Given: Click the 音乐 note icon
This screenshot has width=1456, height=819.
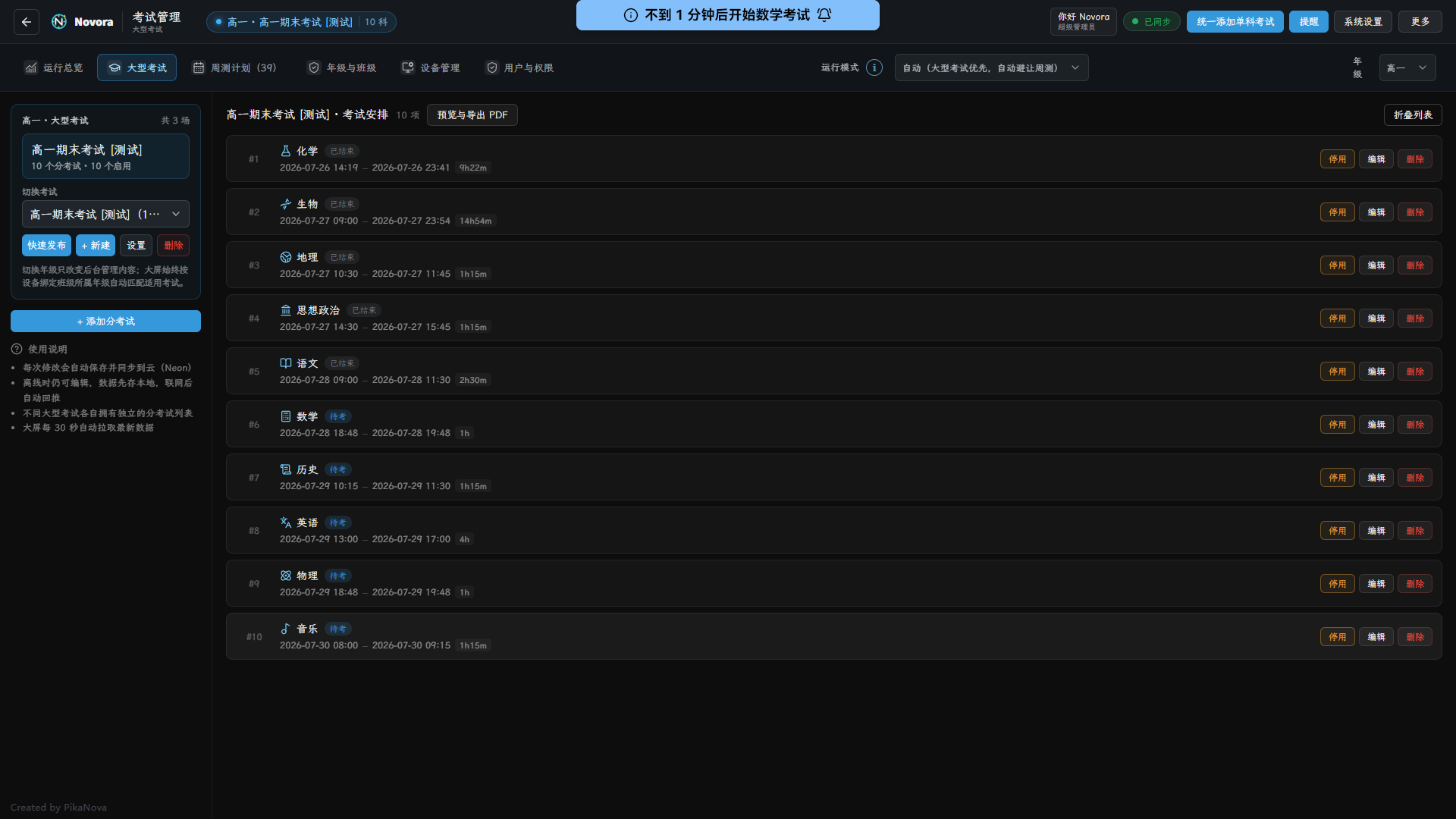Looking at the screenshot, I should (x=286, y=629).
